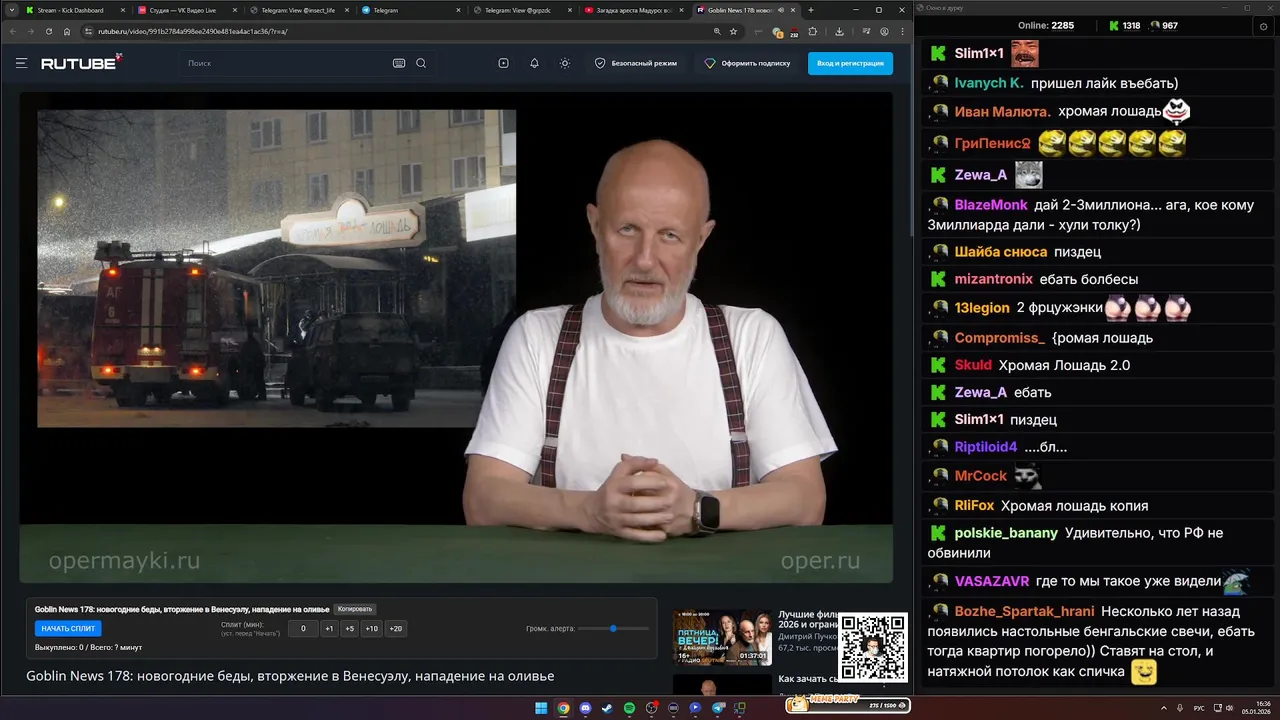Add +20 minutes to split
Screen dimensions: 1280x720
coord(396,628)
